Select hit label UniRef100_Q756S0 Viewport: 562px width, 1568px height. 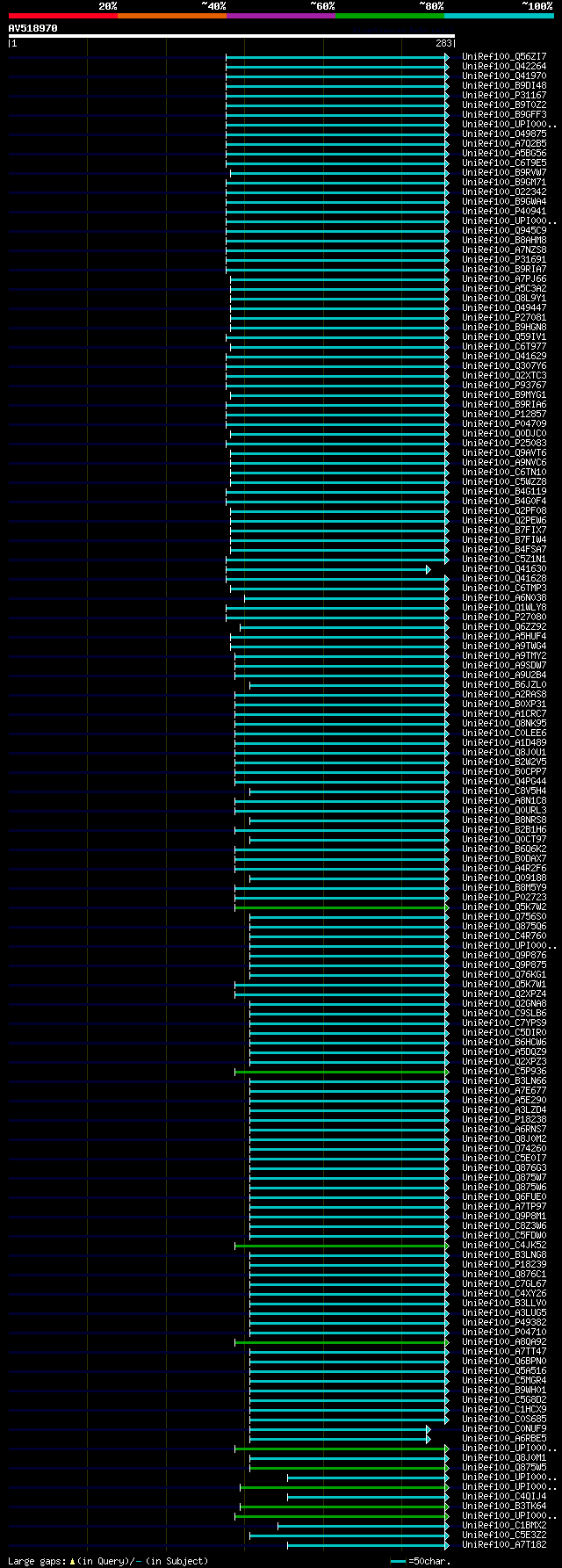[504, 916]
